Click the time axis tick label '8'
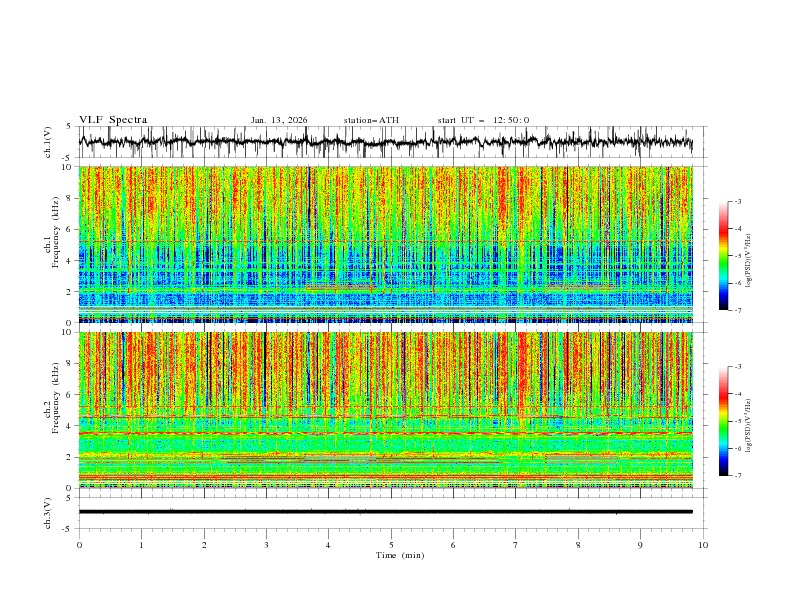 (578, 545)
